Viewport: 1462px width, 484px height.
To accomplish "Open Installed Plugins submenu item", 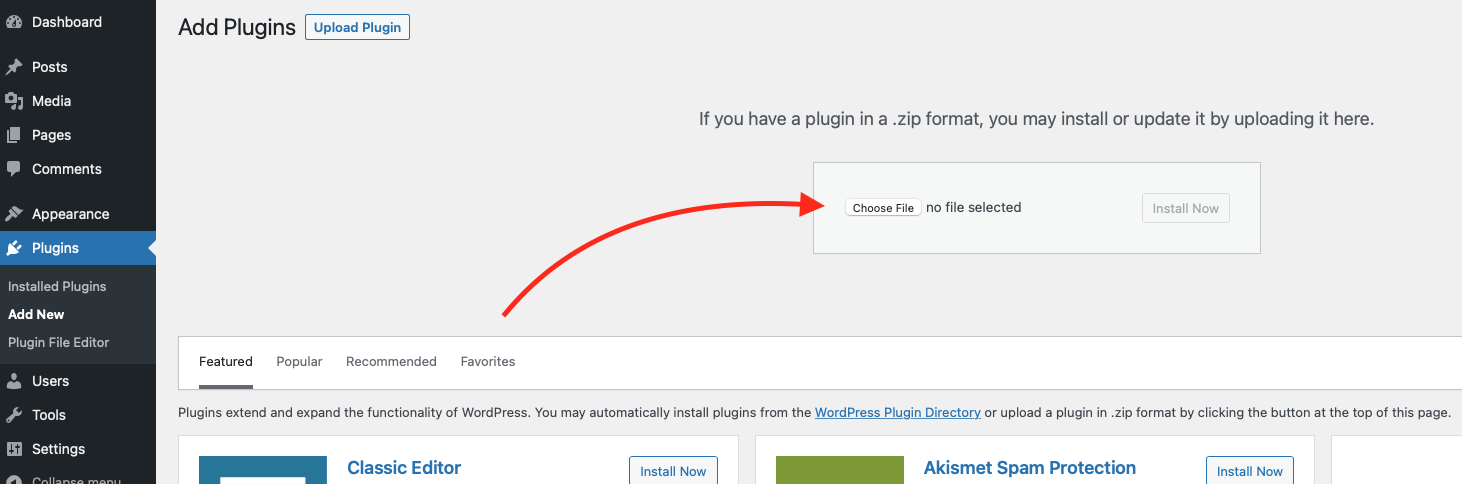I will tap(57, 286).
